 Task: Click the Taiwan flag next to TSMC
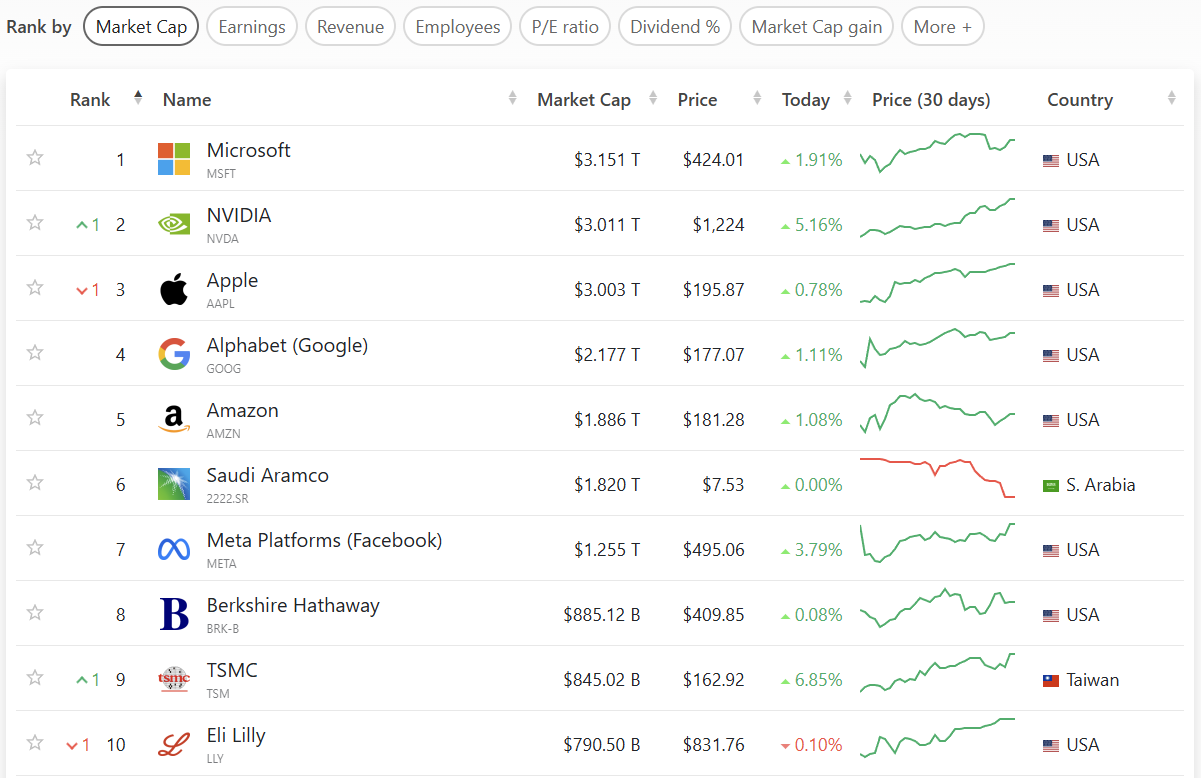click(x=1050, y=681)
